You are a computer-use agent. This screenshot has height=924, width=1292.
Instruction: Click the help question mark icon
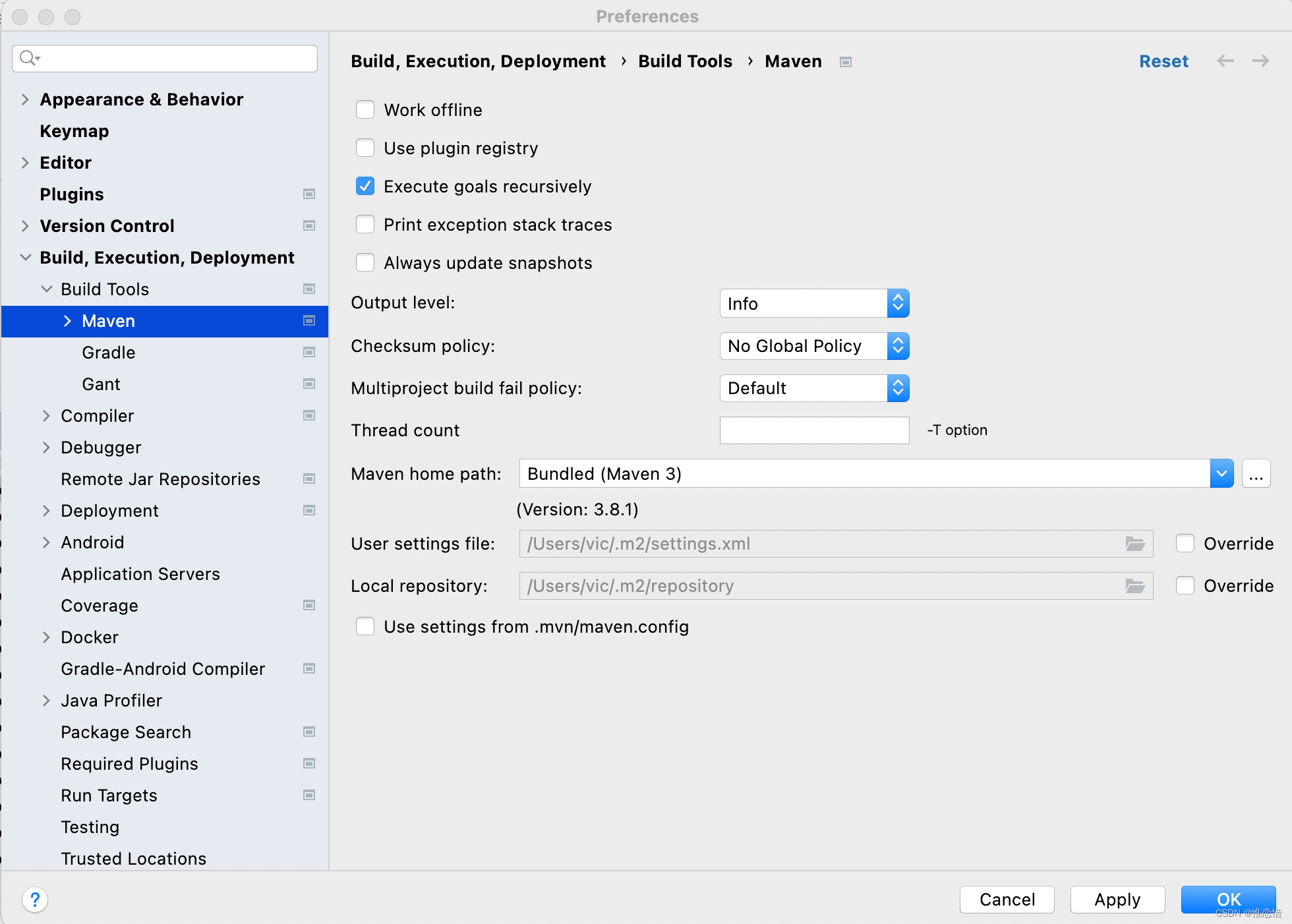click(35, 899)
